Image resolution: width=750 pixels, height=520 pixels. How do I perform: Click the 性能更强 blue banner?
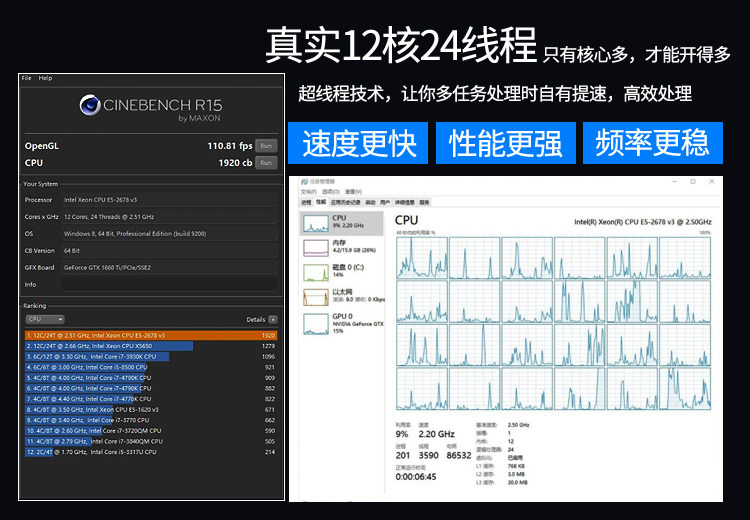[506, 143]
